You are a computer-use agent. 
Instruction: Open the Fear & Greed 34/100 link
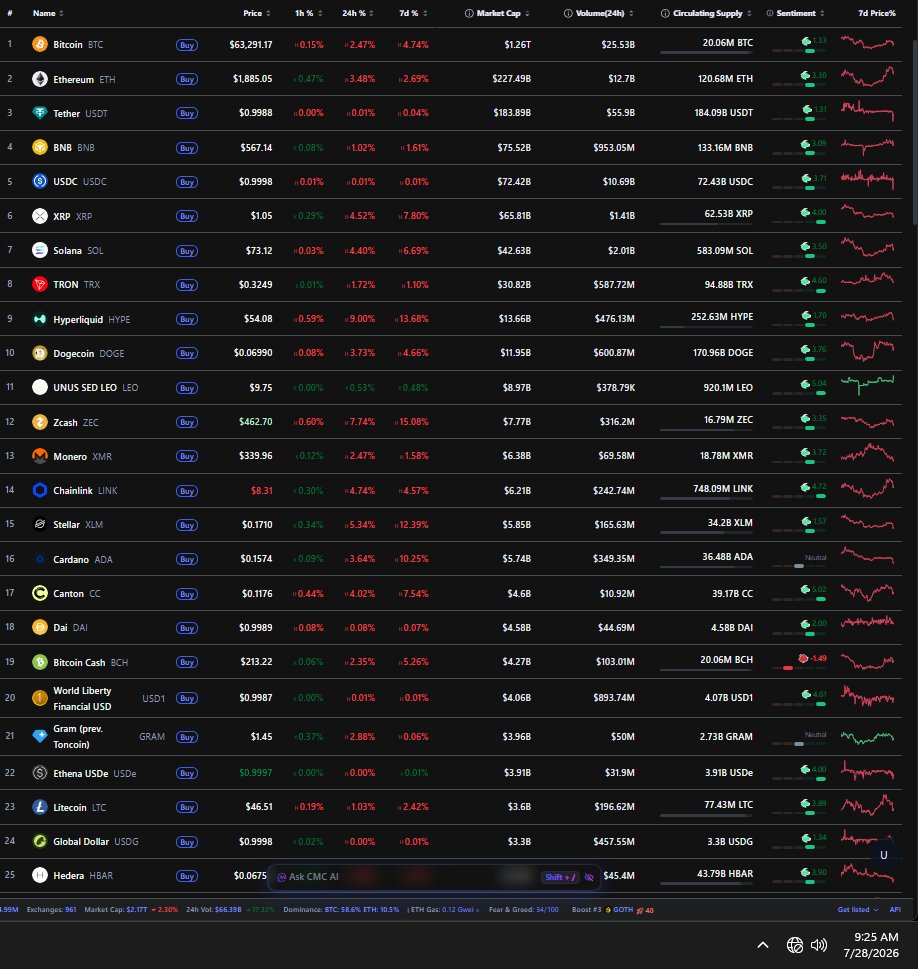pos(524,910)
